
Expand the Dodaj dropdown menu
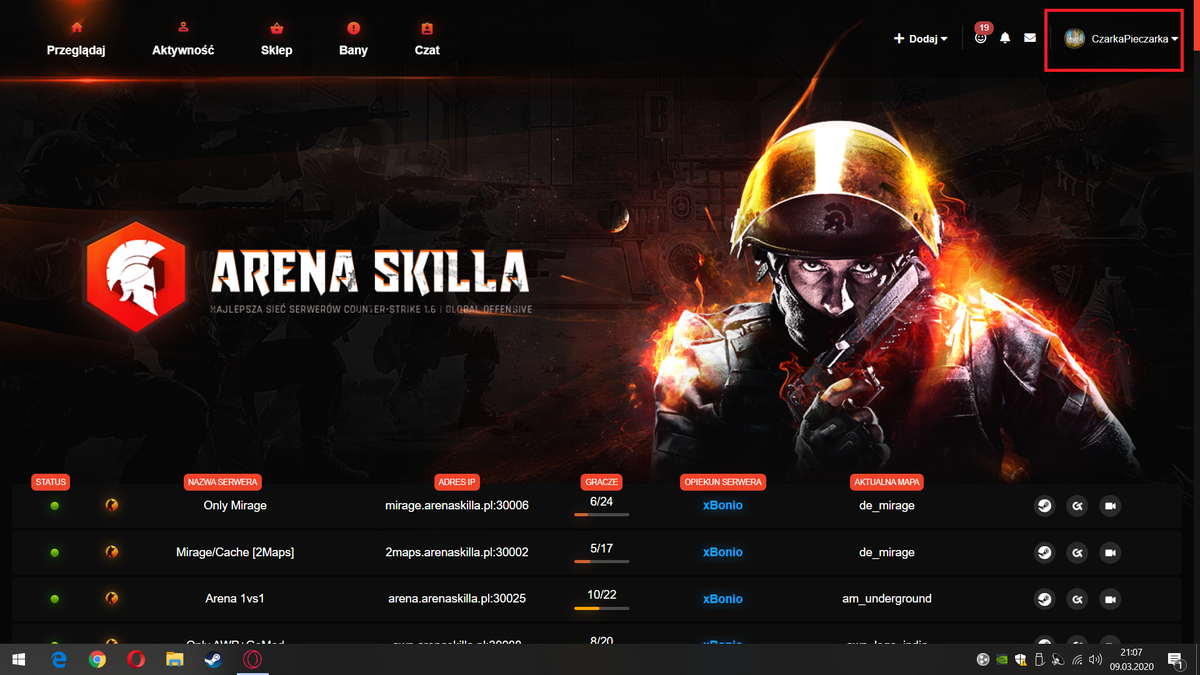920,39
